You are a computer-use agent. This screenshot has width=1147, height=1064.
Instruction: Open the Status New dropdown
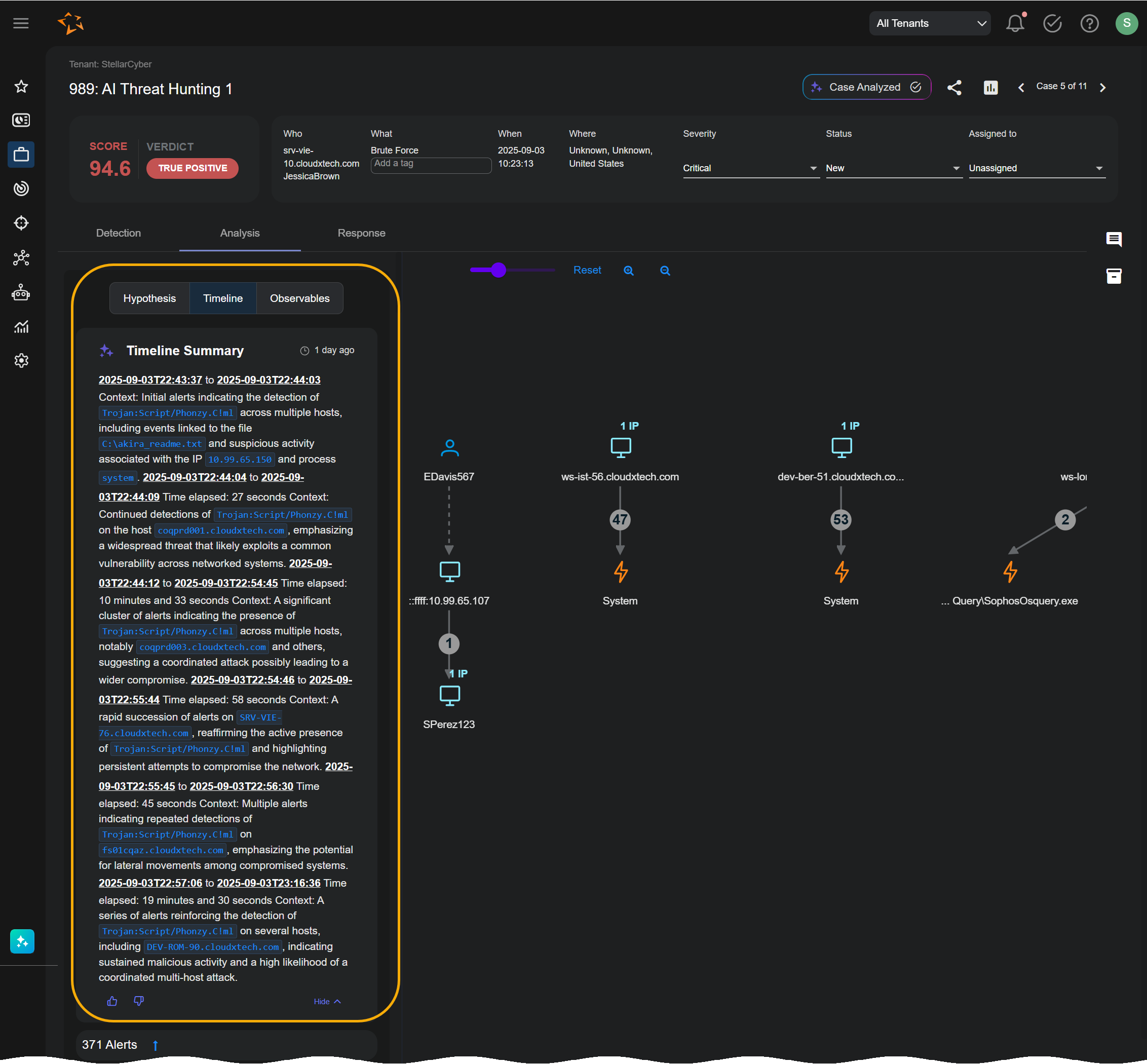[893, 168]
